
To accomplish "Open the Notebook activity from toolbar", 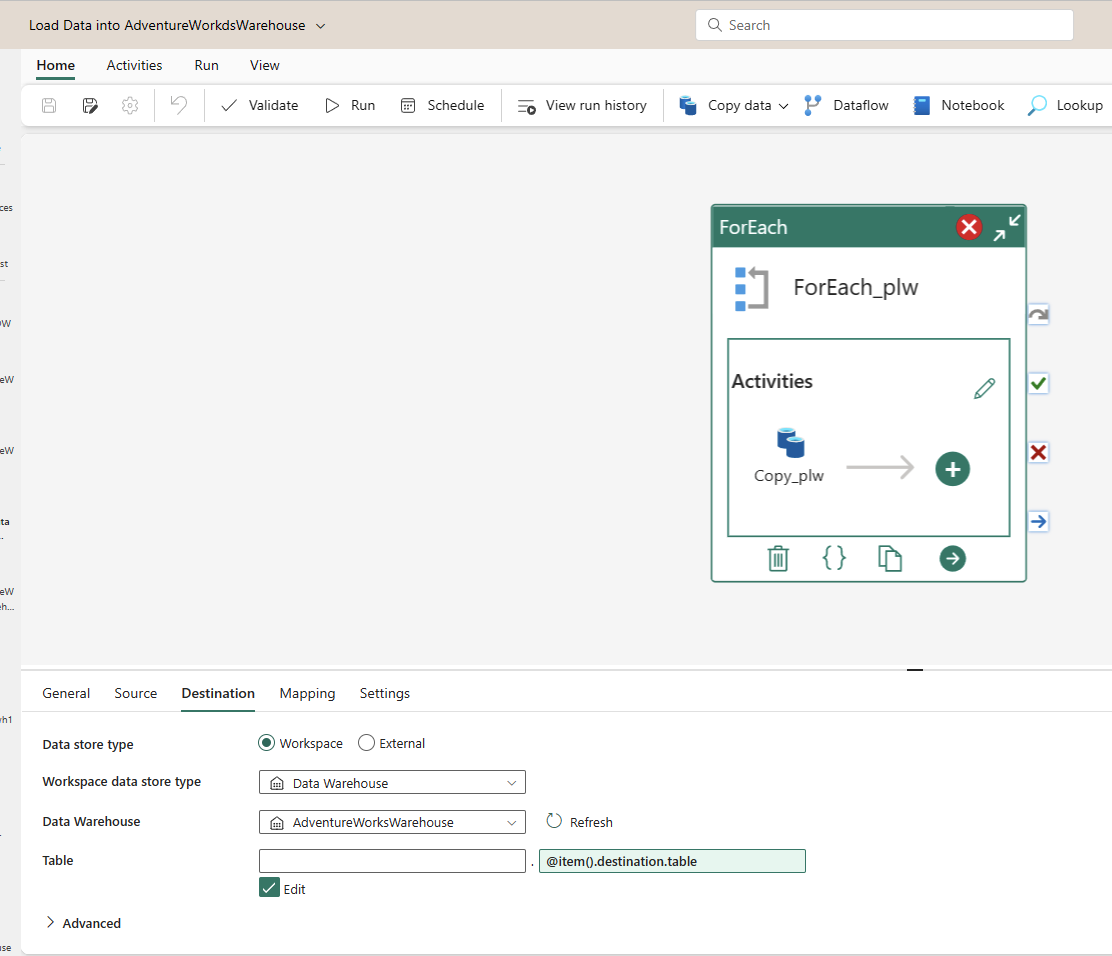I will [x=958, y=105].
